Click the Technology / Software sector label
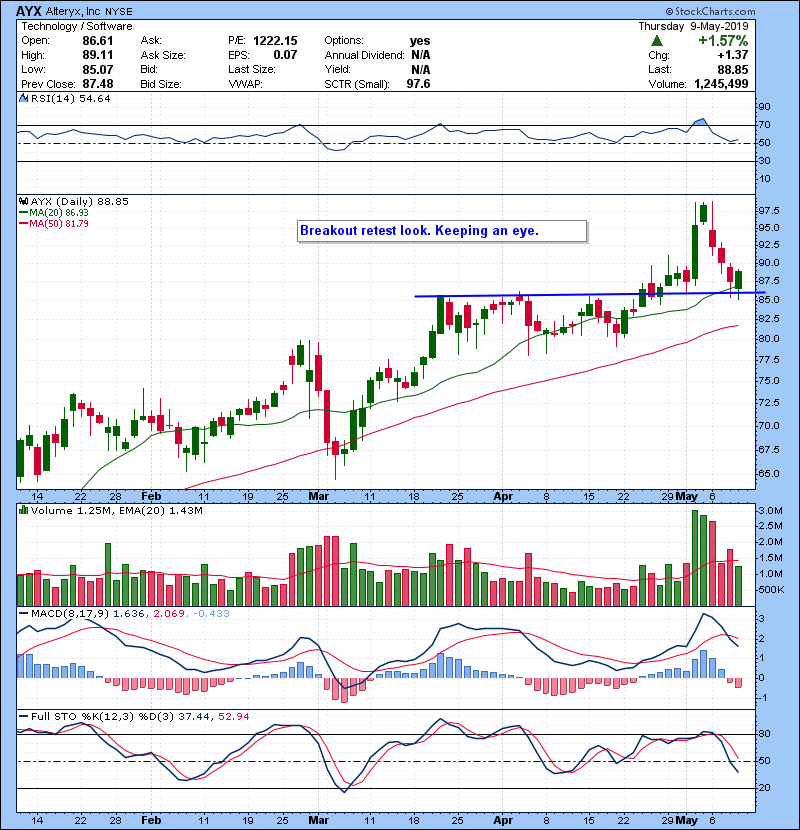The height and width of the screenshot is (830, 800). 77,26
